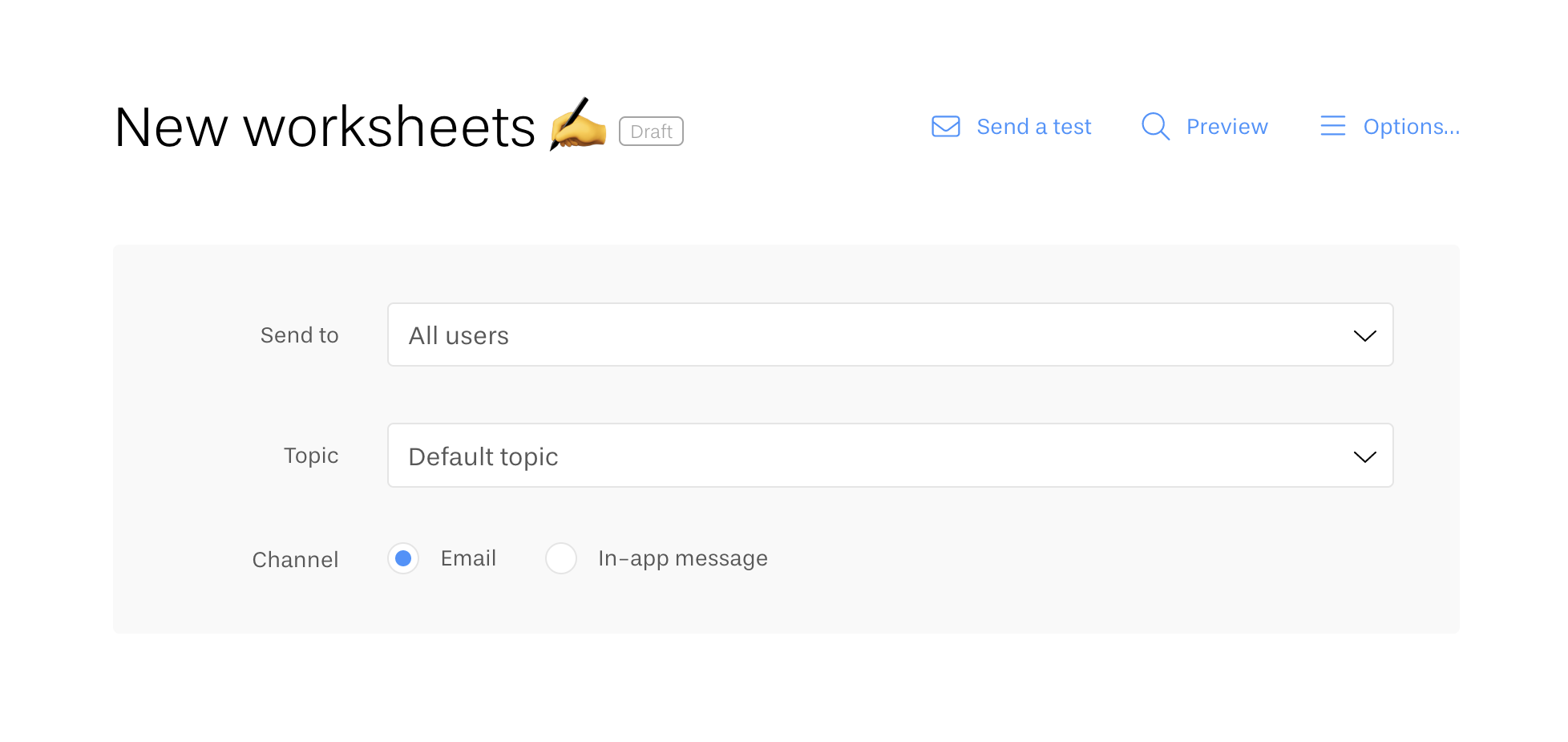Click the three-line Options menu icon
This screenshot has height=742, width=1568.
pyautogui.click(x=1332, y=126)
